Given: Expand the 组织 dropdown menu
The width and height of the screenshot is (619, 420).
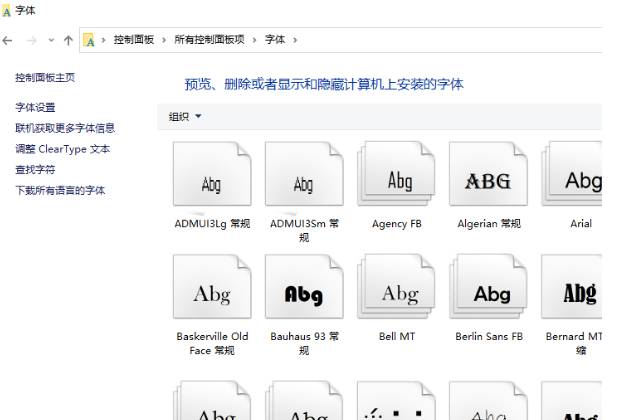Looking at the screenshot, I should pos(185,117).
